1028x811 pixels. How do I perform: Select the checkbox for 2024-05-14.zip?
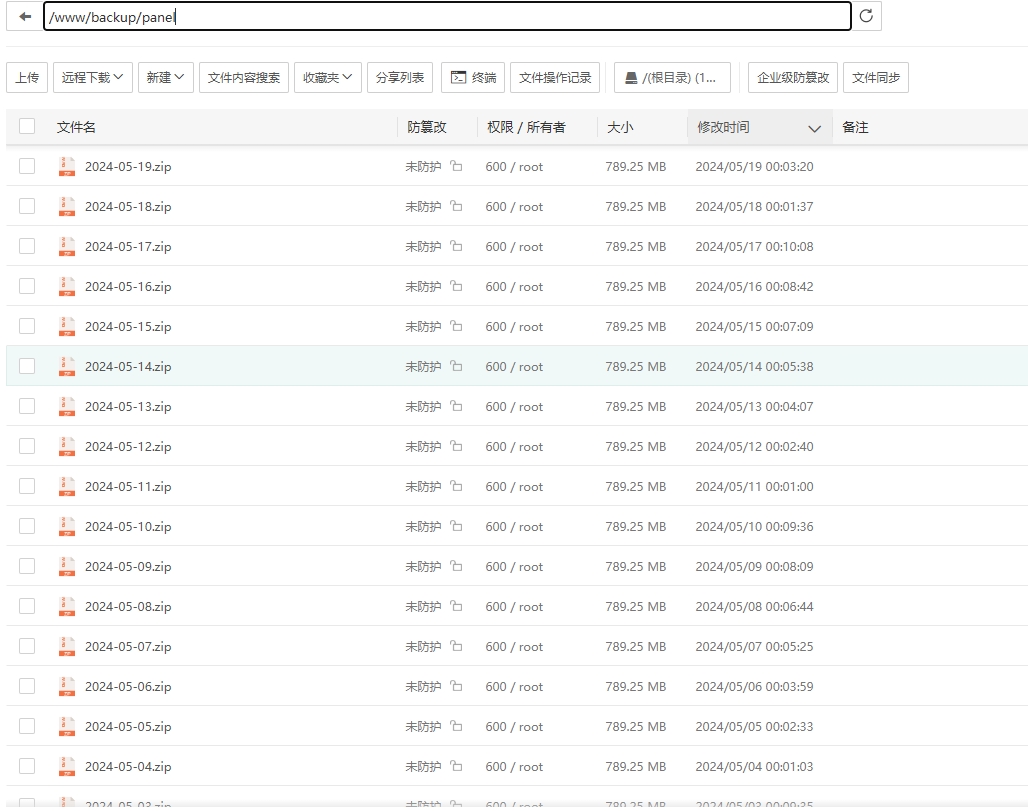[27, 366]
